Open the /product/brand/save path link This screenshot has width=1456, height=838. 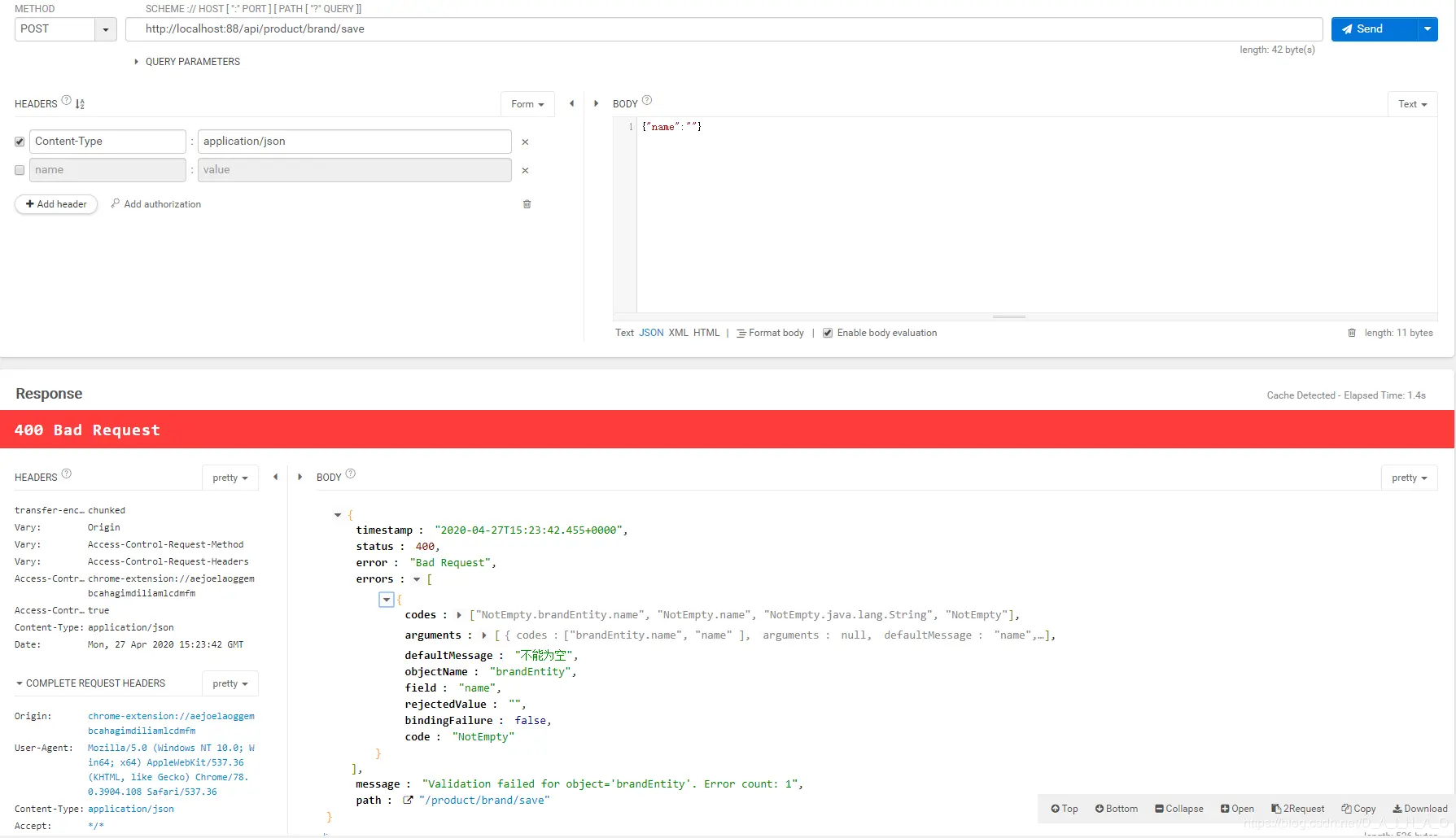[x=484, y=801]
